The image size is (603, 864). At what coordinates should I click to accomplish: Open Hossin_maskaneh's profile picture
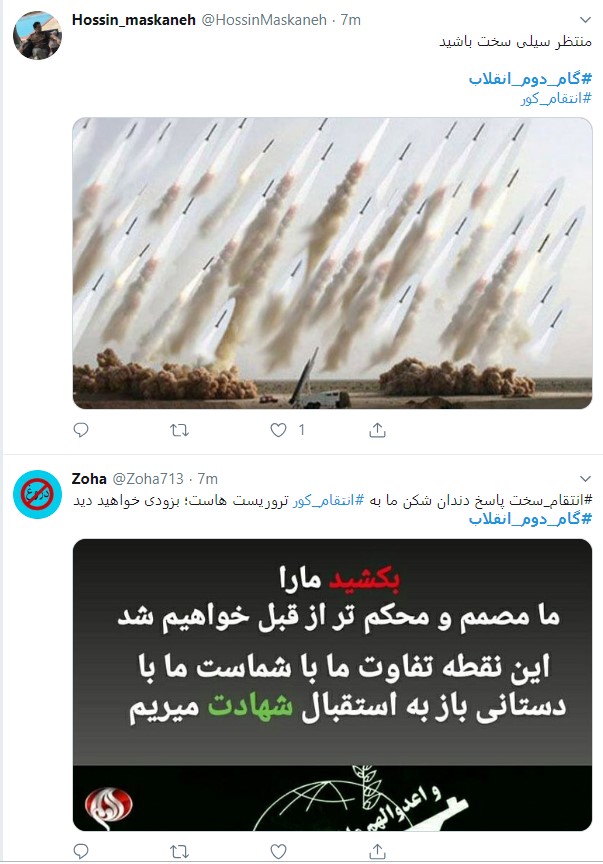(37, 35)
